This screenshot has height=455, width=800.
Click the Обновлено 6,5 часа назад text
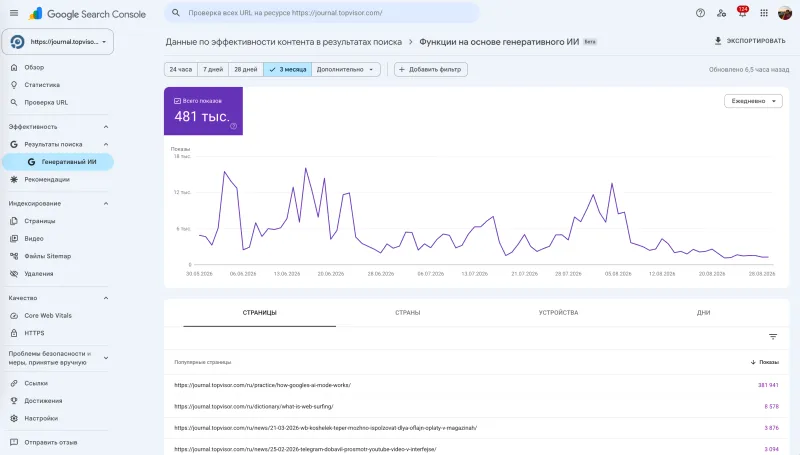coord(749,69)
